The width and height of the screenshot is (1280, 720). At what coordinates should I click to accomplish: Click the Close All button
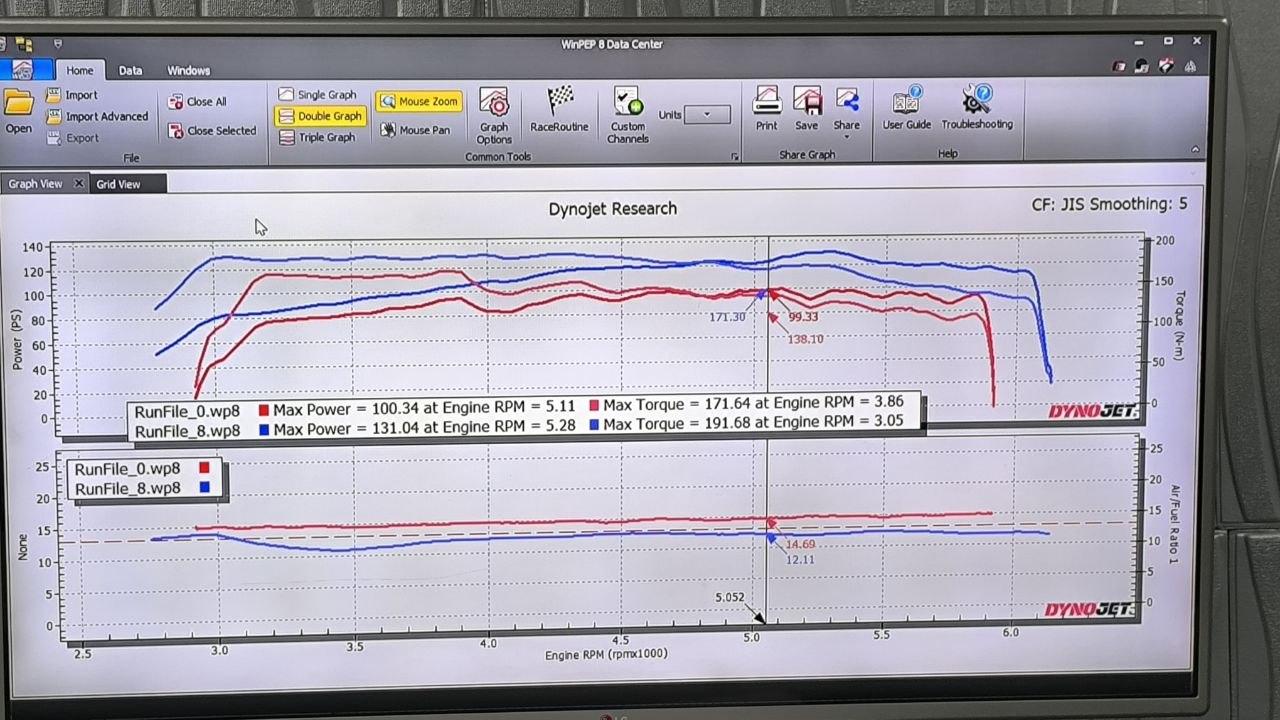click(197, 102)
